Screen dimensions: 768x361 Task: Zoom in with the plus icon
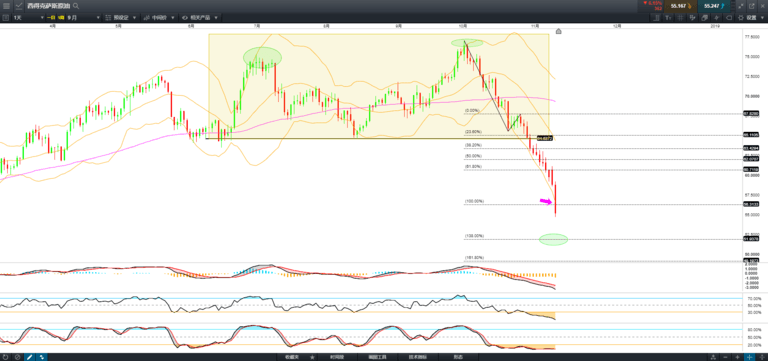(x=737, y=357)
